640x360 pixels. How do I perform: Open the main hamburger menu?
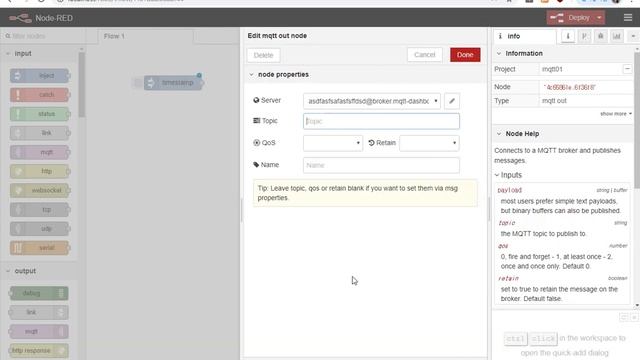[628, 18]
